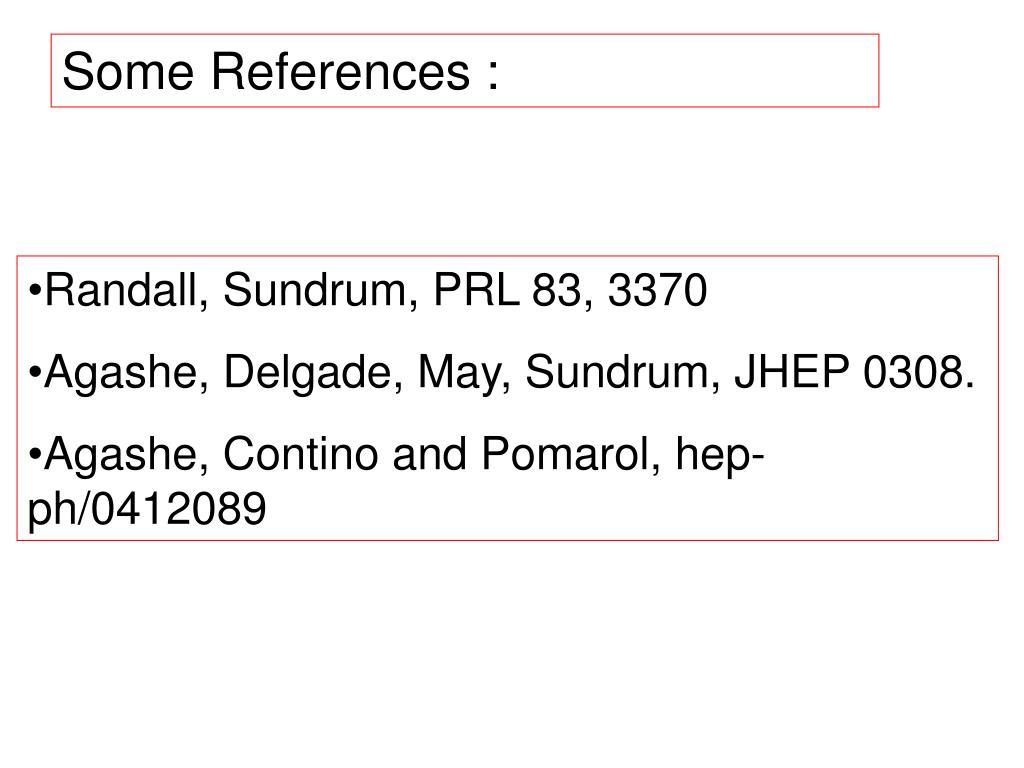Click the word "References" in the title

coord(340,71)
